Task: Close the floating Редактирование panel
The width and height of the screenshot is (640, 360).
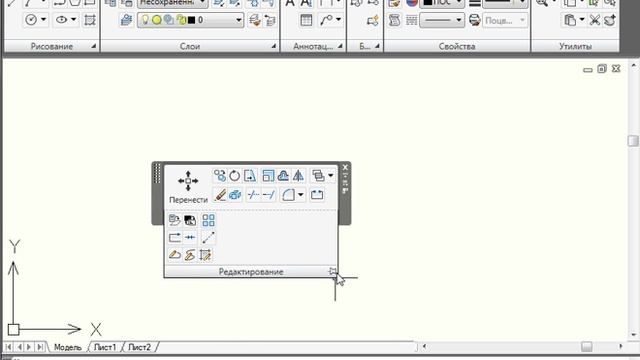Action: 345,167
